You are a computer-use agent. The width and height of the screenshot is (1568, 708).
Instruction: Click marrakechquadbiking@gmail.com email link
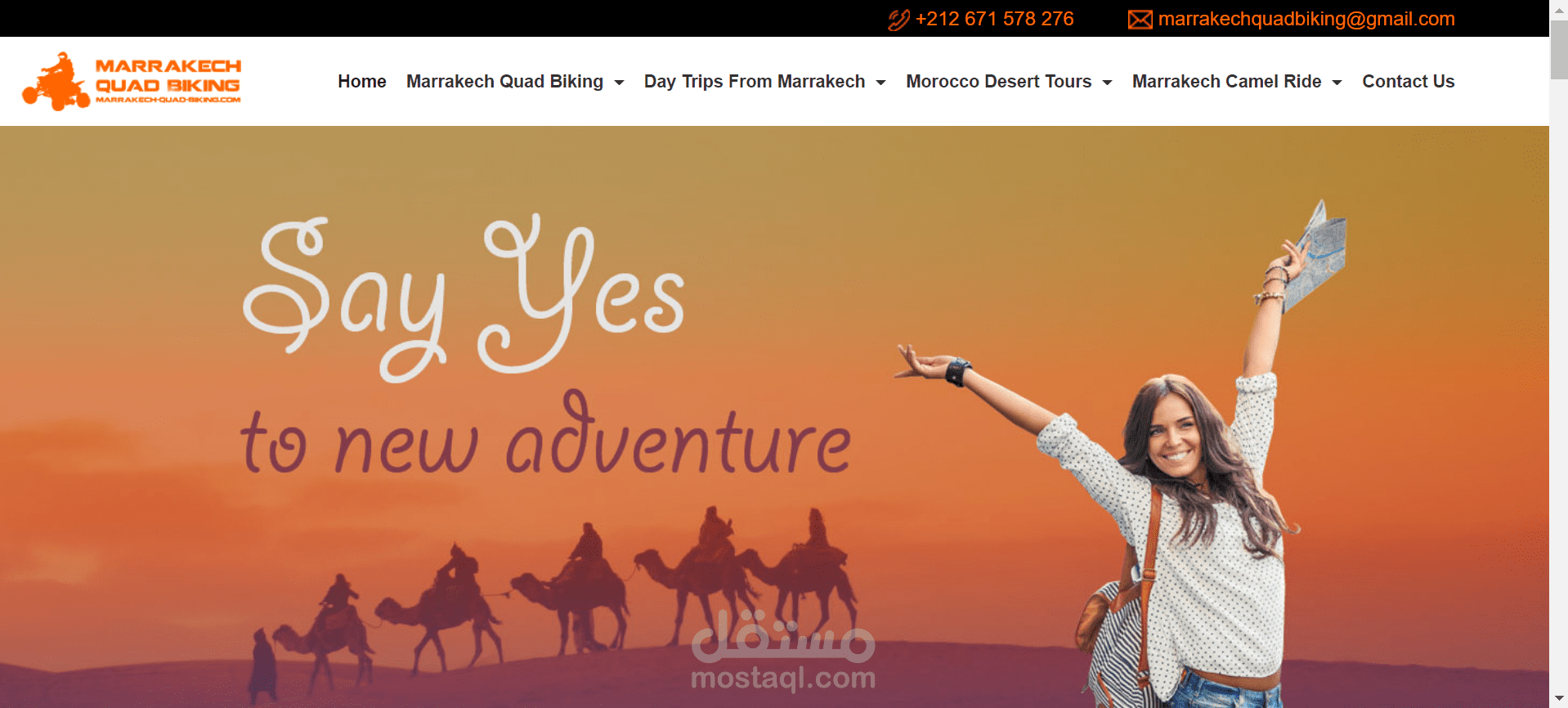tap(1306, 19)
